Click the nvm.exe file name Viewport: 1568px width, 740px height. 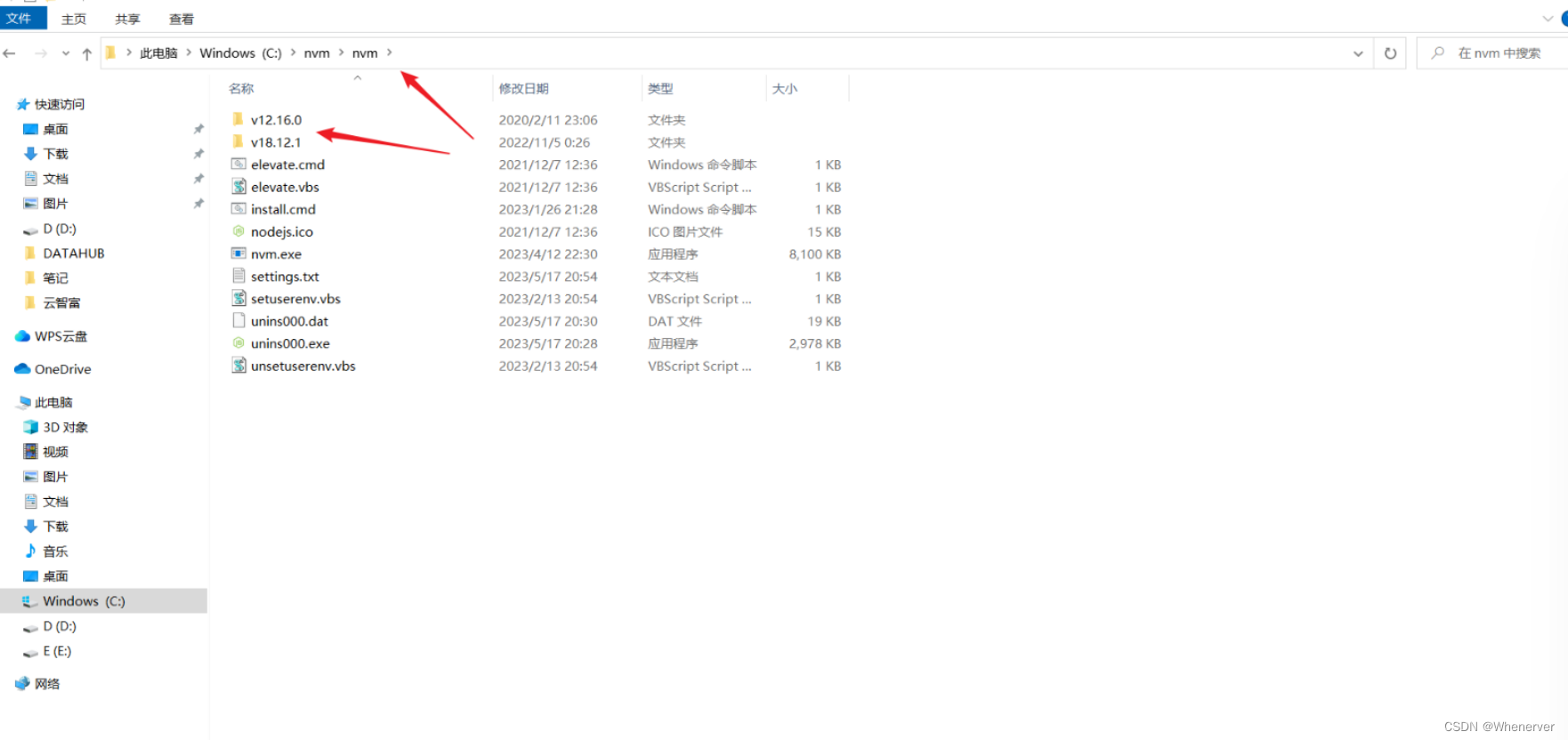tap(276, 254)
